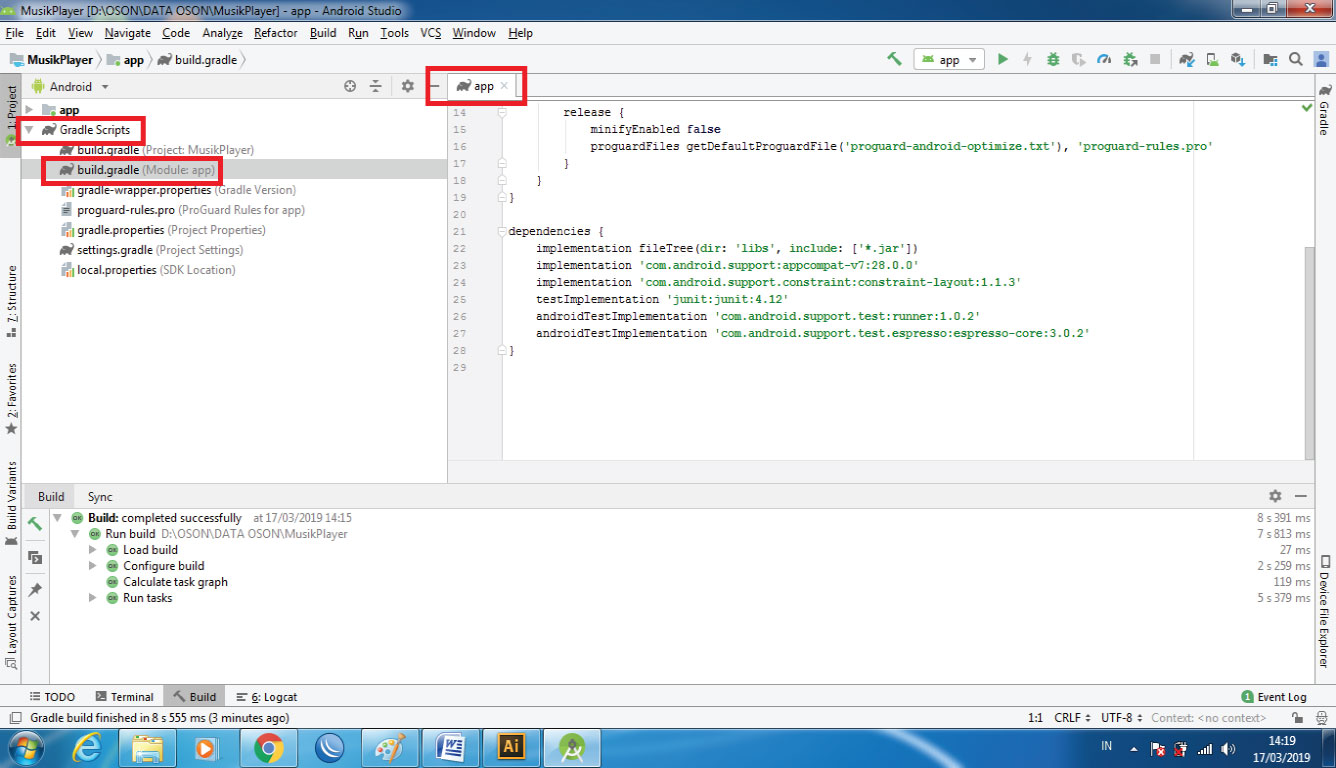Image resolution: width=1336 pixels, height=768 pixels.
Task: Minimize the Build panel with minus icon
Action: click(1301, 496)
